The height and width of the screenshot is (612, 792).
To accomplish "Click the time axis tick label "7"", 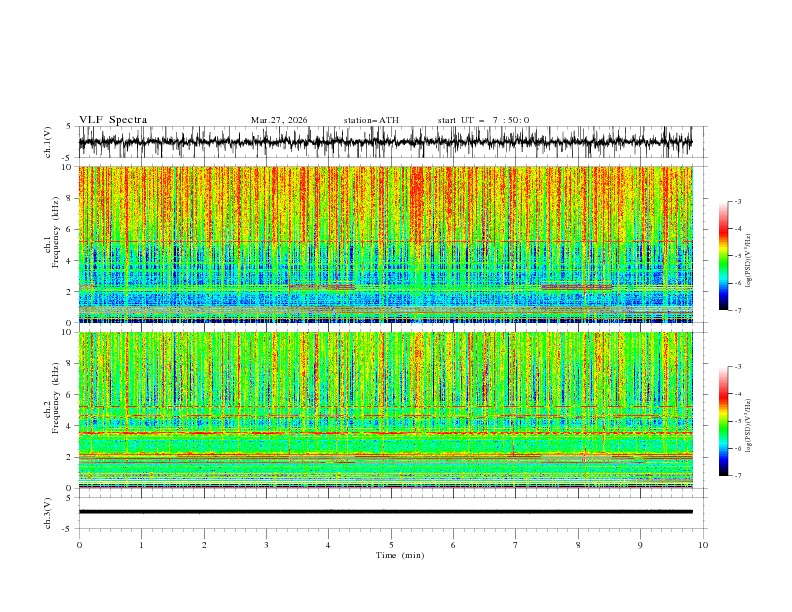I will point(516,545).
